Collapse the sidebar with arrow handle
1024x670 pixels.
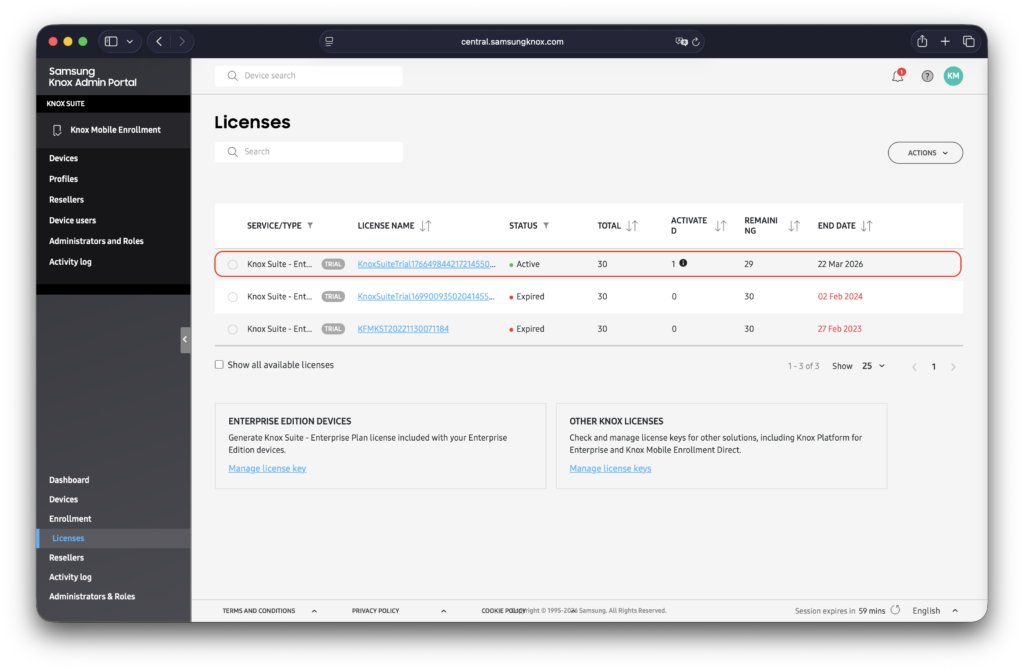[185, 340]
